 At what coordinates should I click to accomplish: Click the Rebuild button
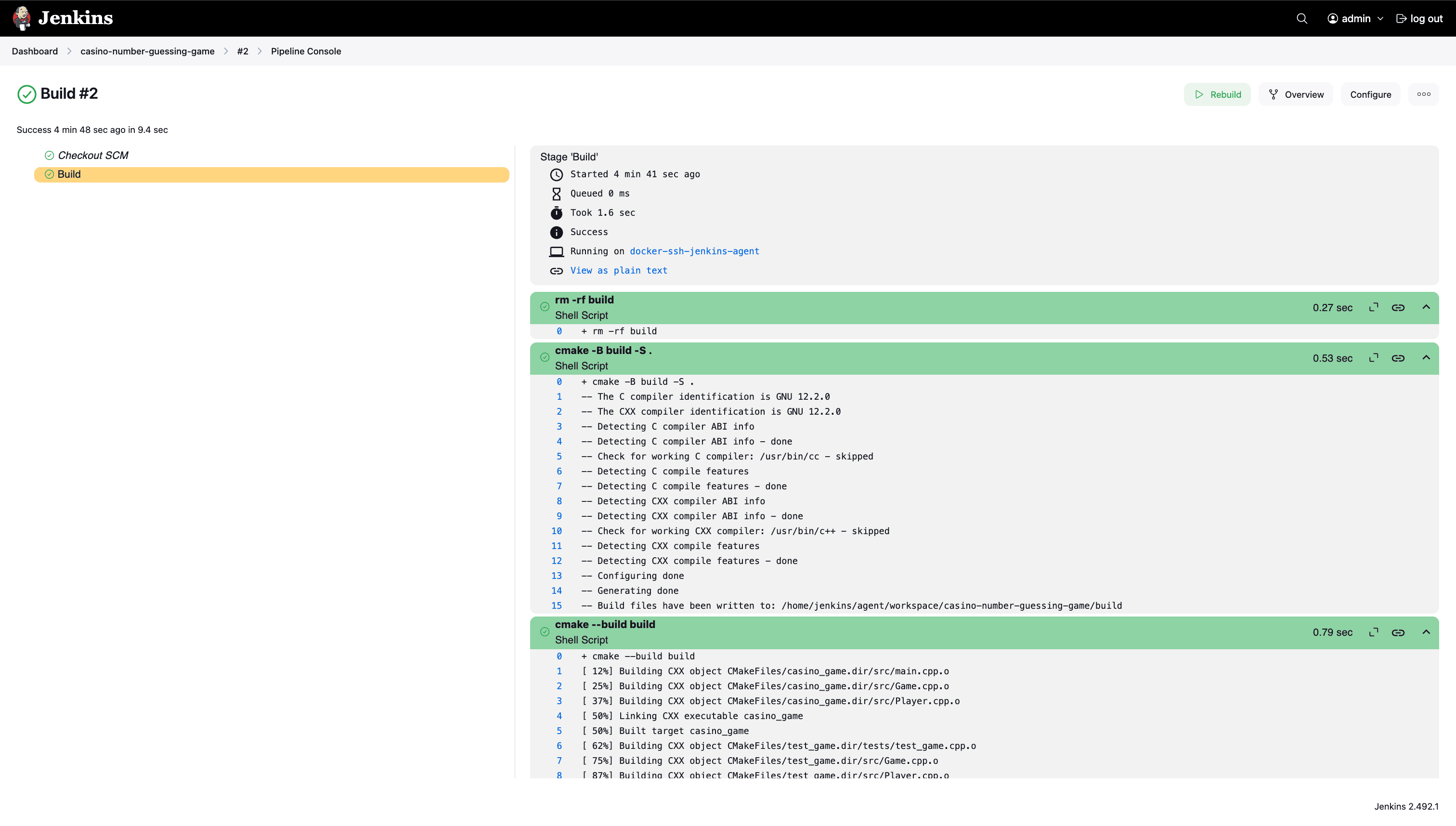coord(1217,95)
